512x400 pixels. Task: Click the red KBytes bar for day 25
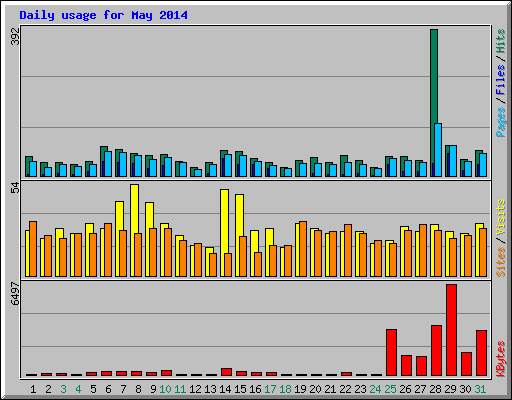[x=391, y=352]
